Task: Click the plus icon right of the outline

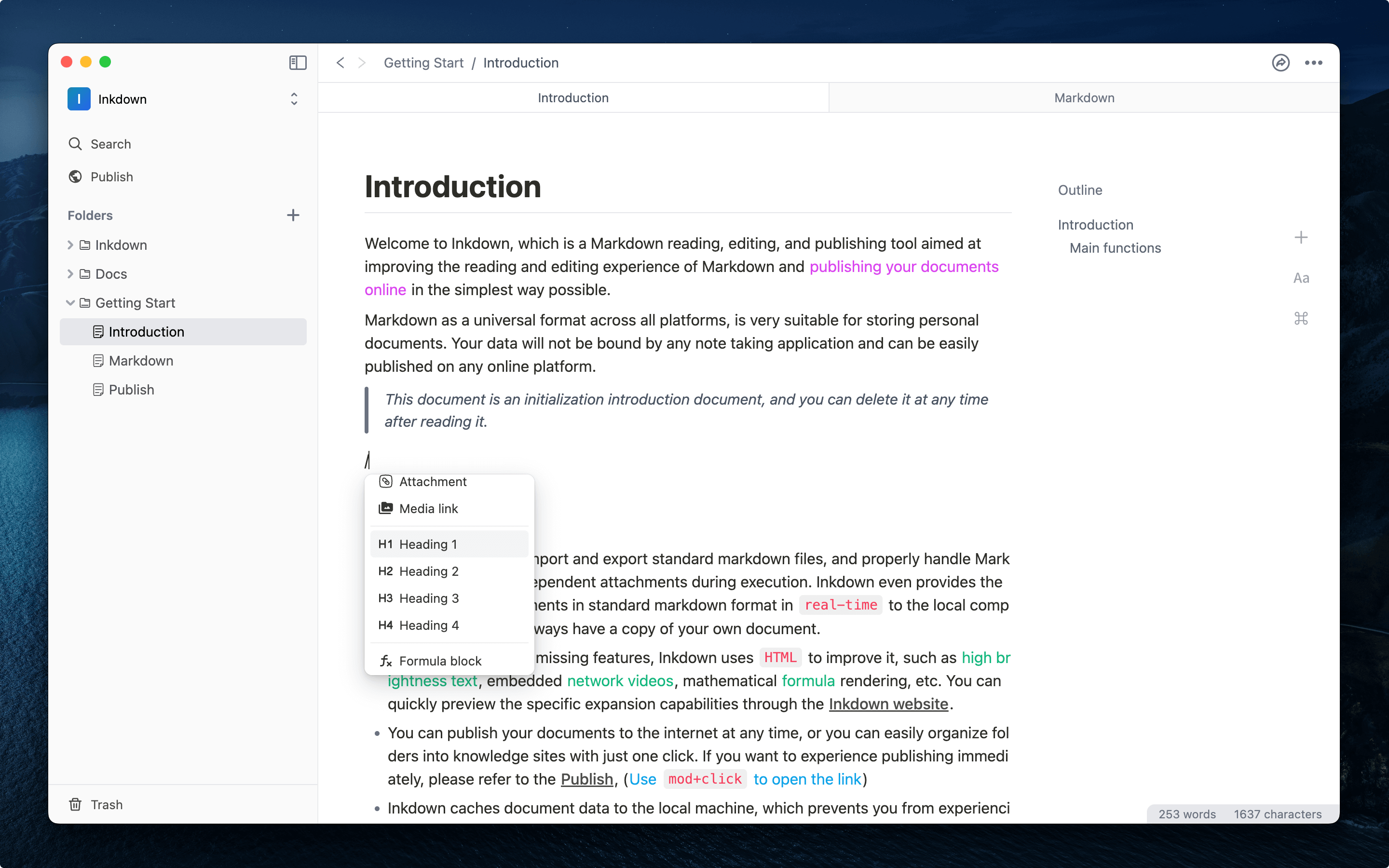Action: click(x=1301, y=237)
